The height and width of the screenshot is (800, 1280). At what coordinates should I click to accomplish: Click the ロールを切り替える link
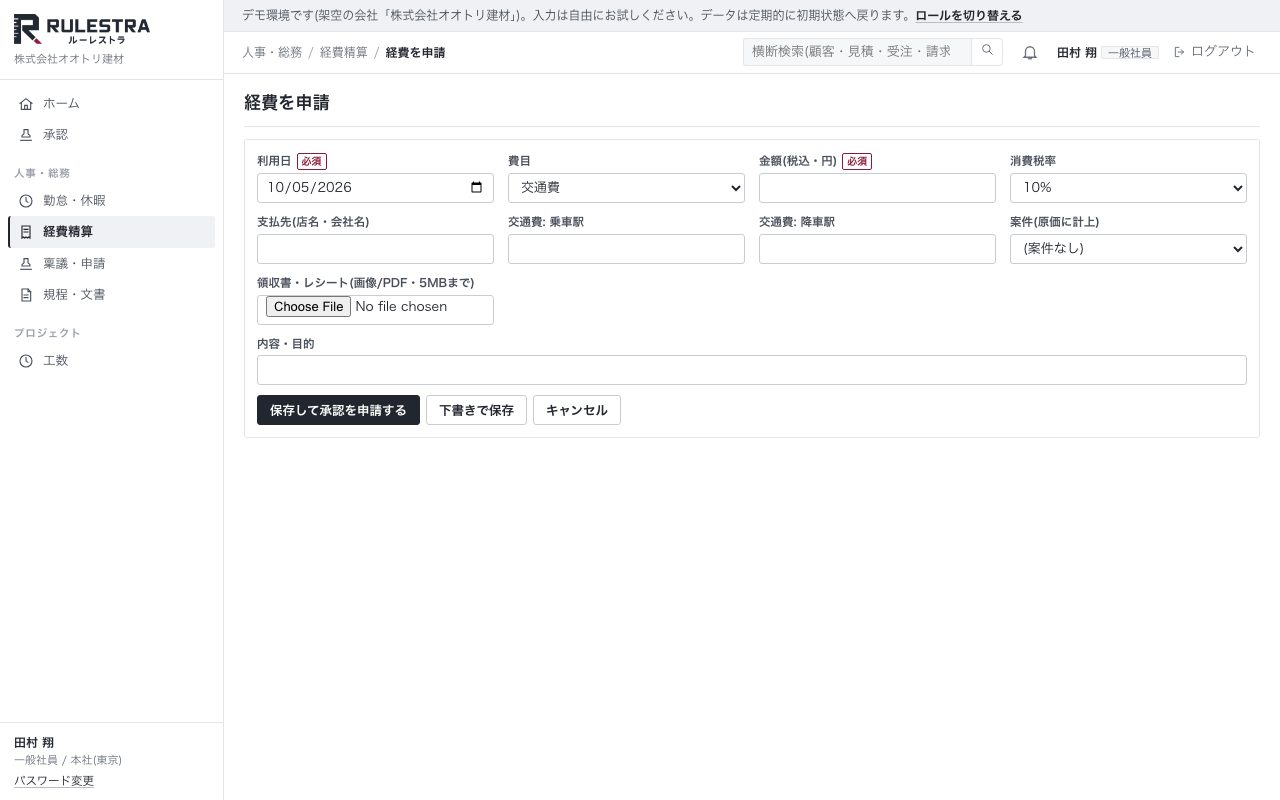(x=968, y=16)
